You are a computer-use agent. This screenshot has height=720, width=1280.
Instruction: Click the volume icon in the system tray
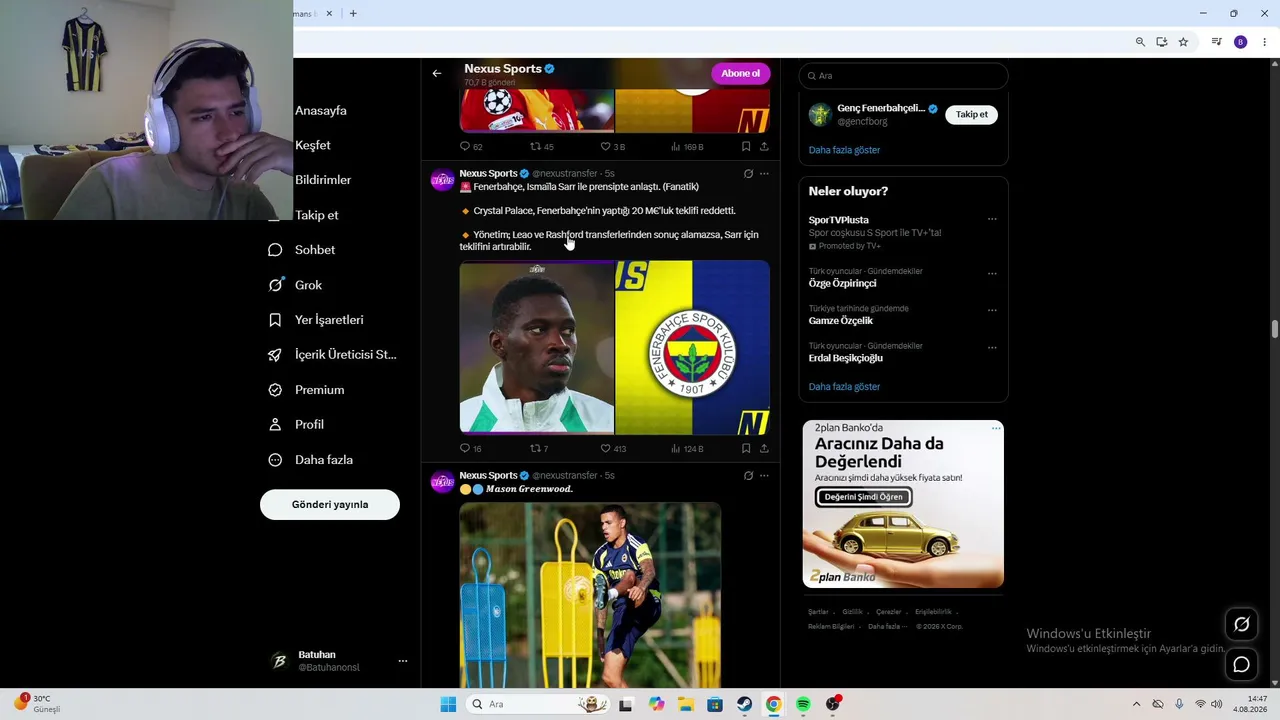tap(1217, 704)
